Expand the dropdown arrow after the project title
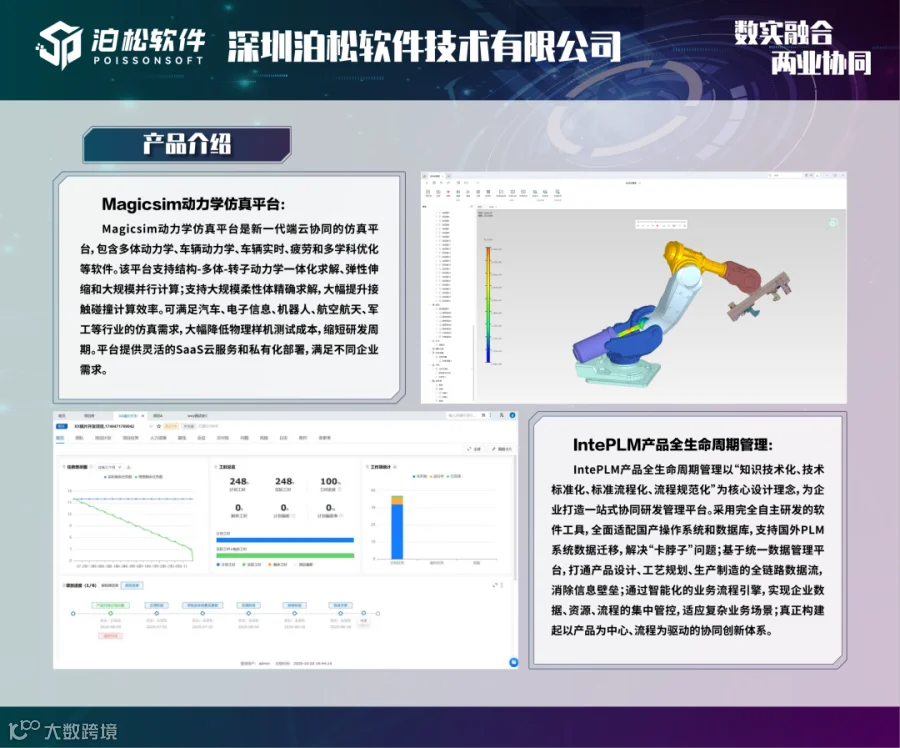Image resolution: width=900 pixels, height=748 pixels. click(x=151, y=426)
